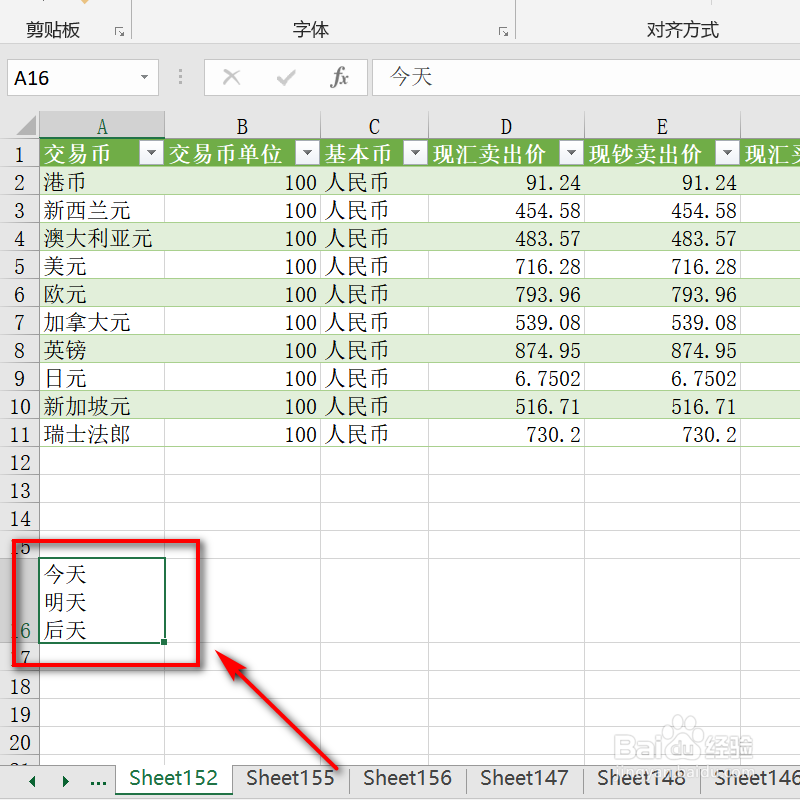
Task: Switch to Sheet148 tab
Action: (641, 779)
